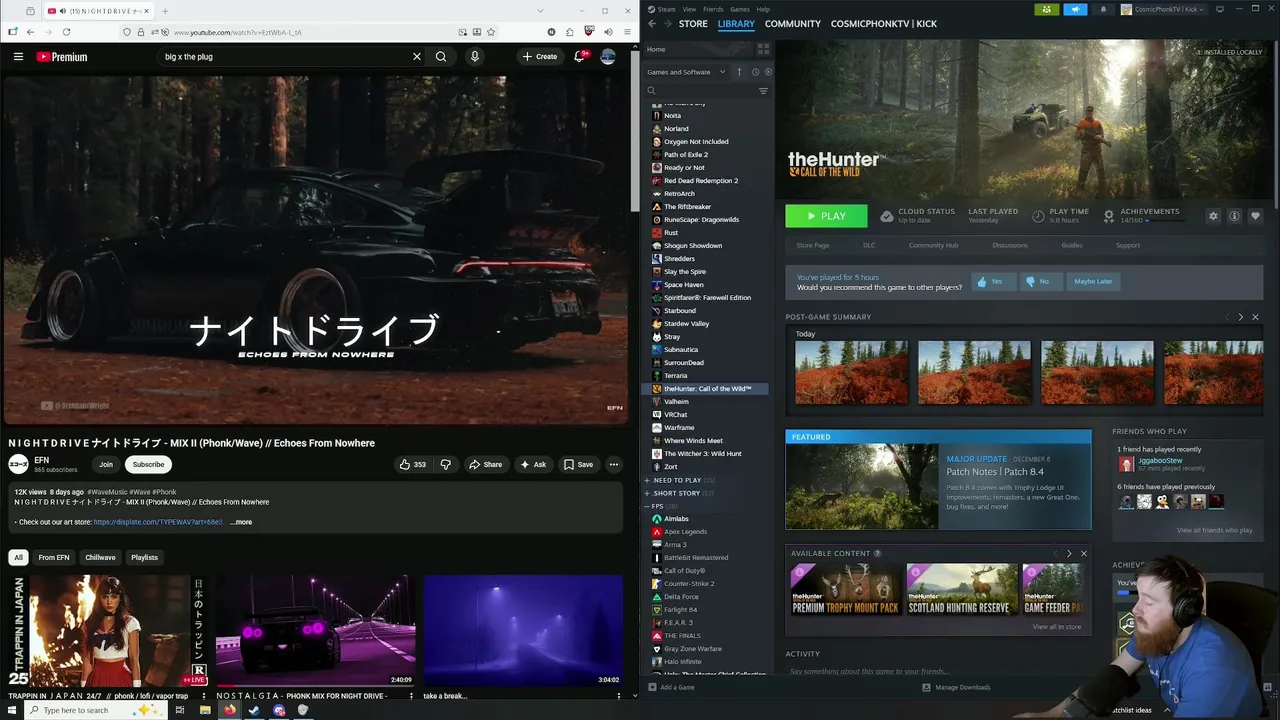1280x720 pixels.
Task: Open Steam friends activity green button
Action: tap(1047, 9)
